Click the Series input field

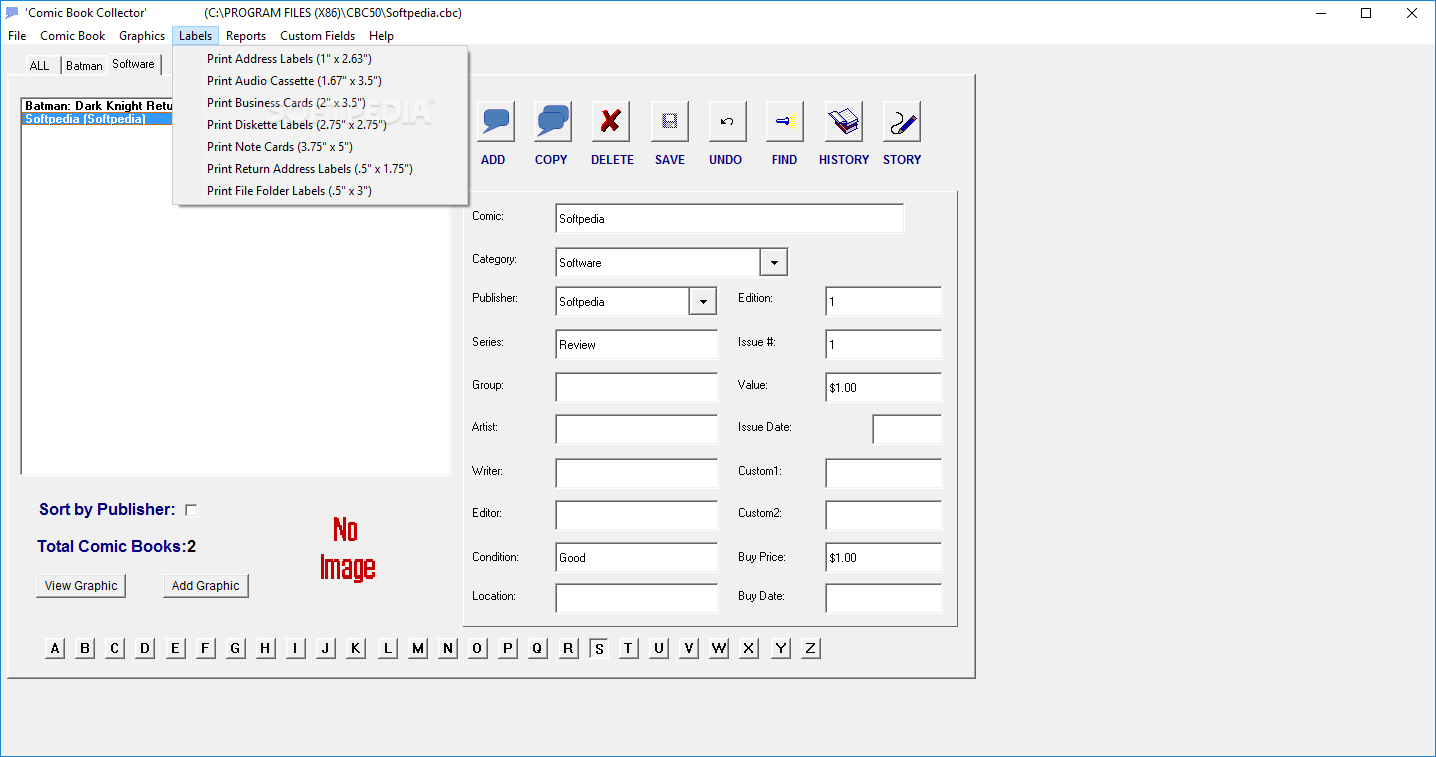pos(637,345)
